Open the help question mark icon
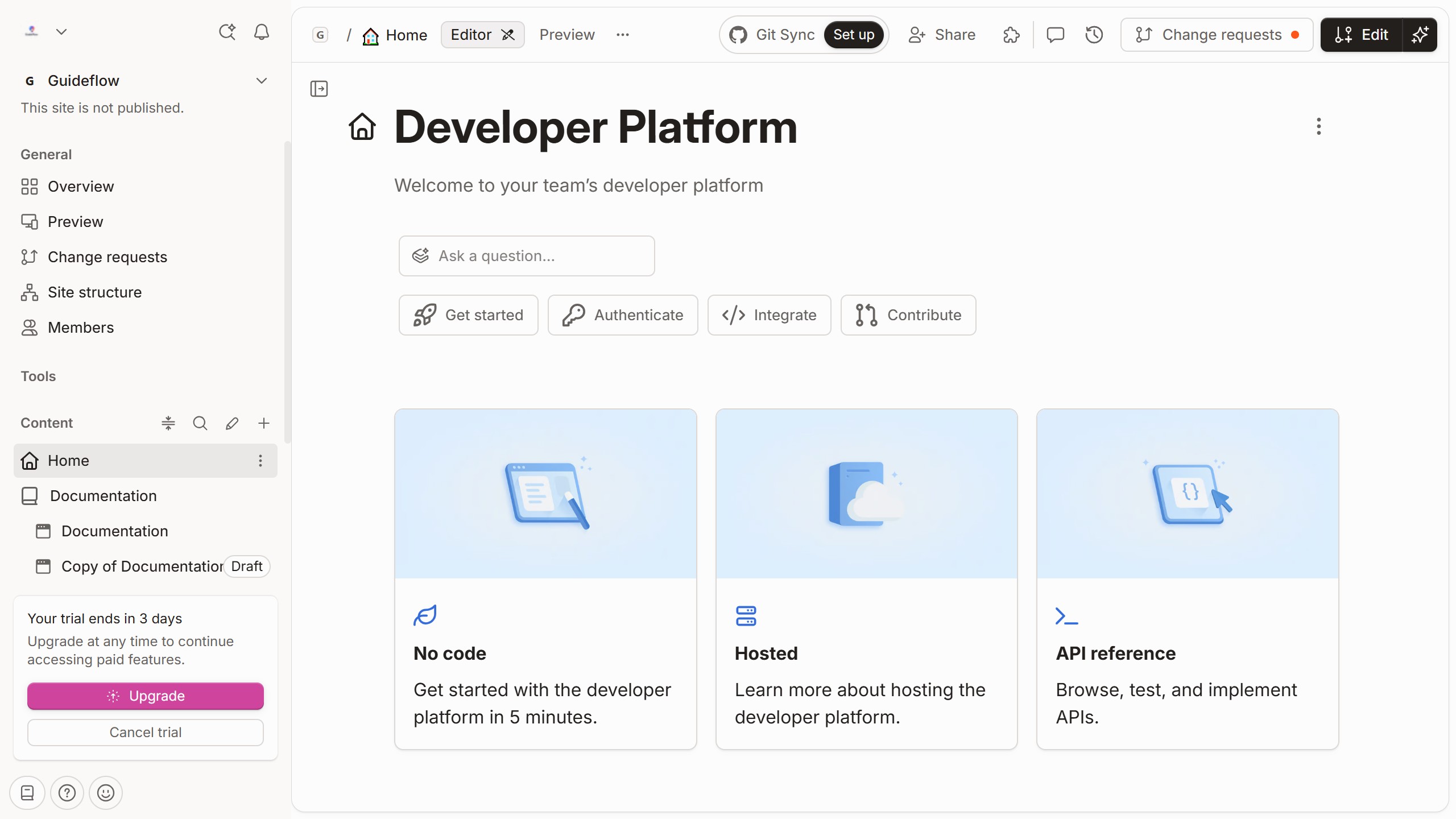 click(67, 793)
